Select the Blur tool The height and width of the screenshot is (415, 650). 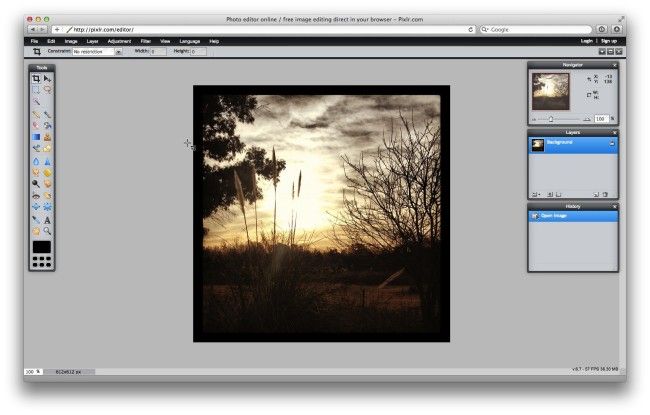click(x=36, y=161)
